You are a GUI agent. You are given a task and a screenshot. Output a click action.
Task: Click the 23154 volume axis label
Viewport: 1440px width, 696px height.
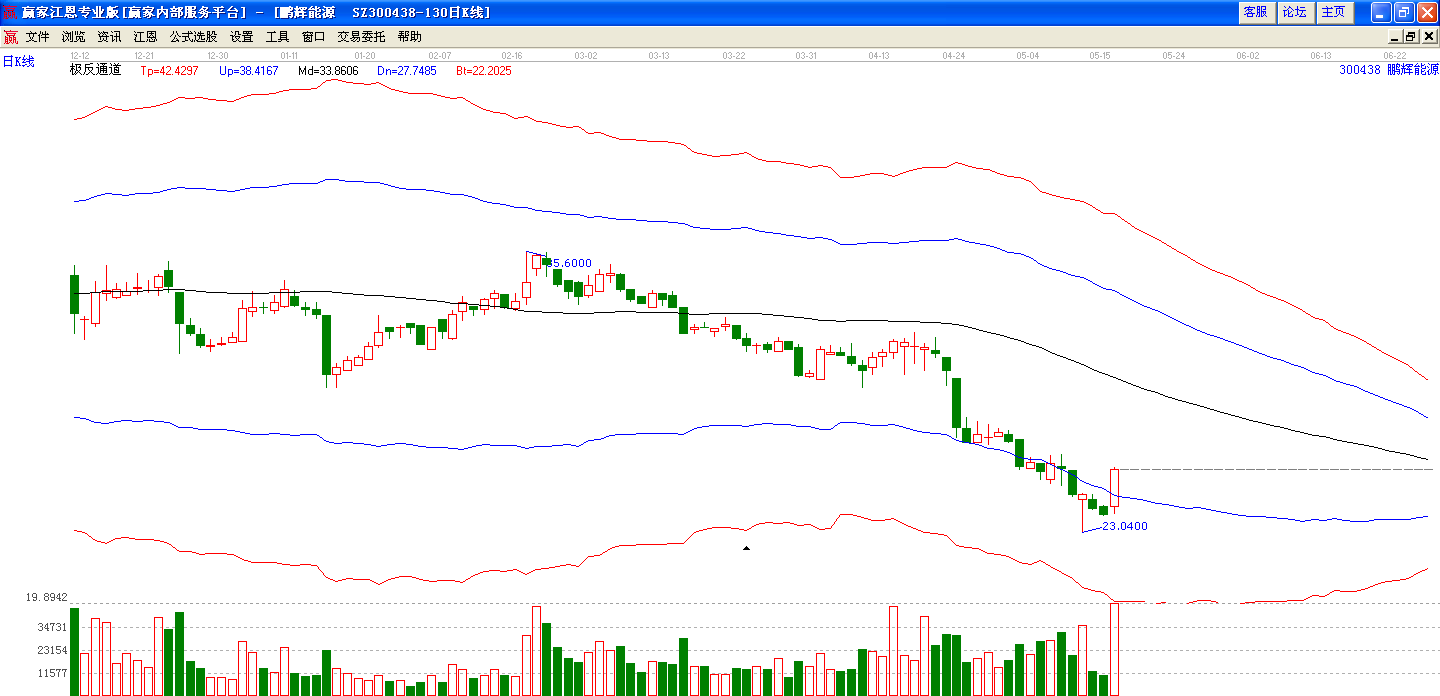coord(51,650)
